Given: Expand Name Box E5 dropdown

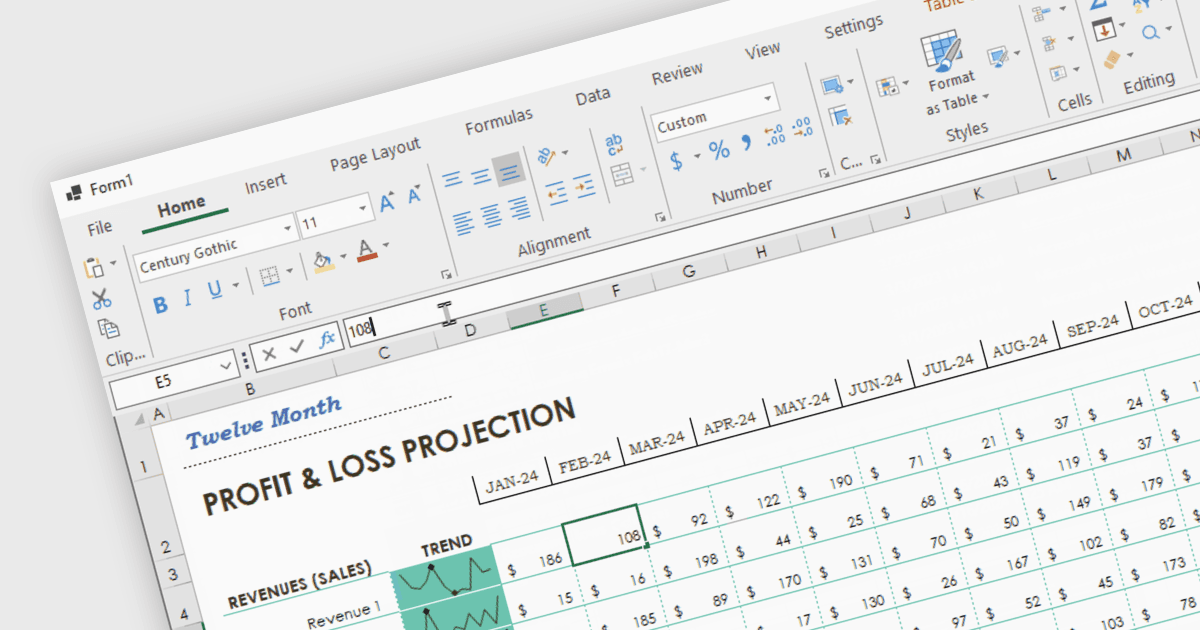Looking at the screenshot, I should coord(225,367).
